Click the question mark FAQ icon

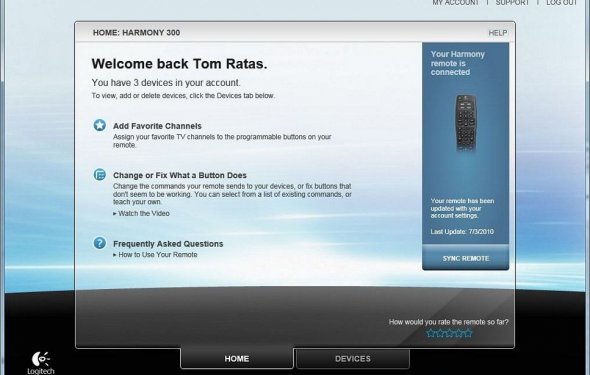click(100, 243)
